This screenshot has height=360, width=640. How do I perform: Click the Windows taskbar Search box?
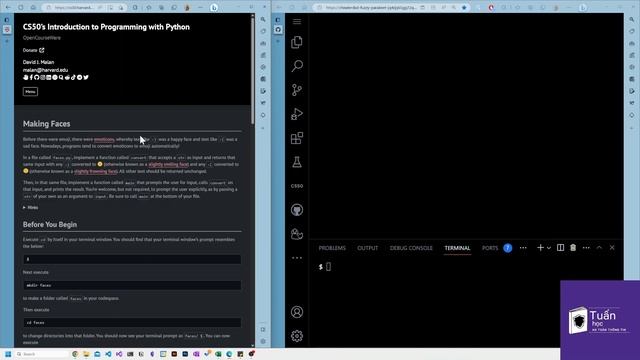(x=42, y=354)
